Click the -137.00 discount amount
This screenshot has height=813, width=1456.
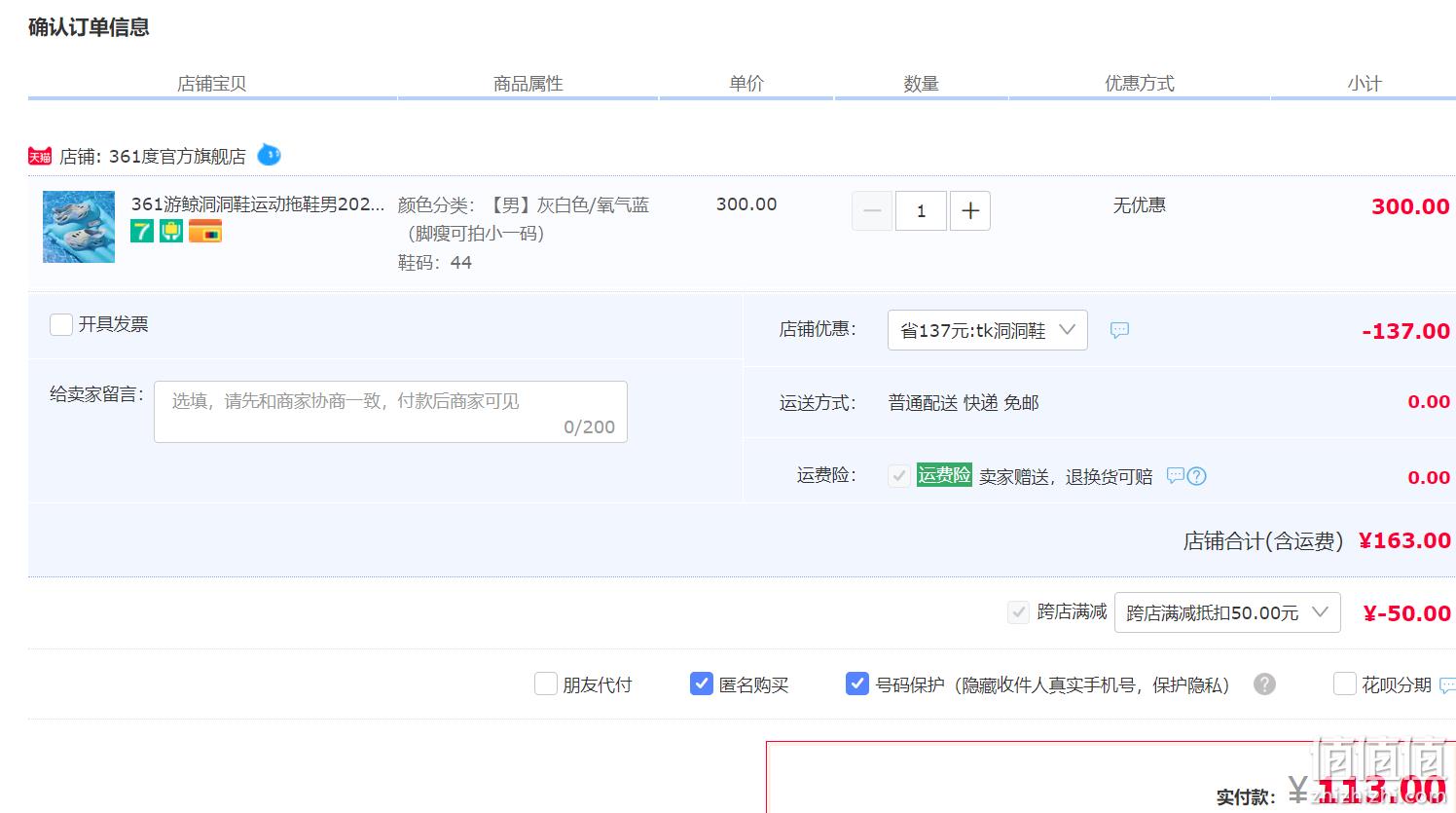(1406, 331)
